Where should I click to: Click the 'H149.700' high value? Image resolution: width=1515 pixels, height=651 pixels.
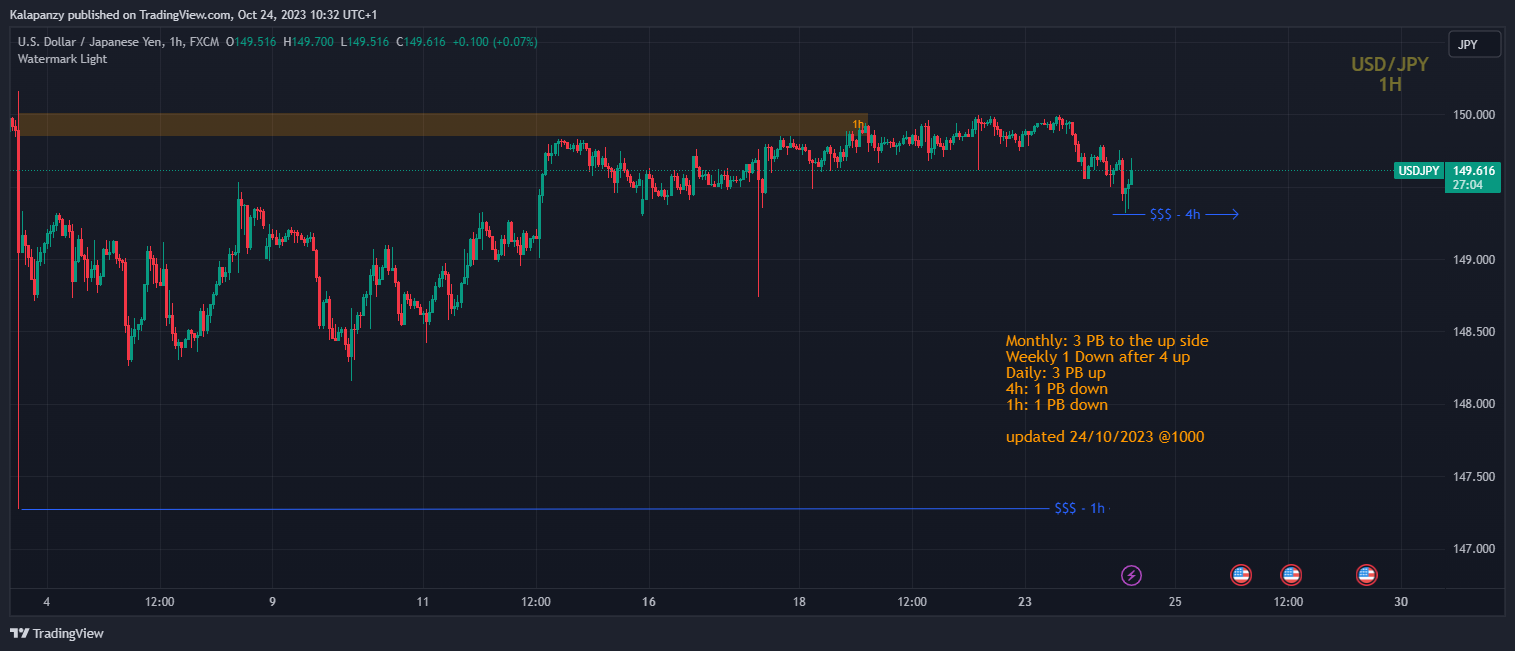point(307,42)
